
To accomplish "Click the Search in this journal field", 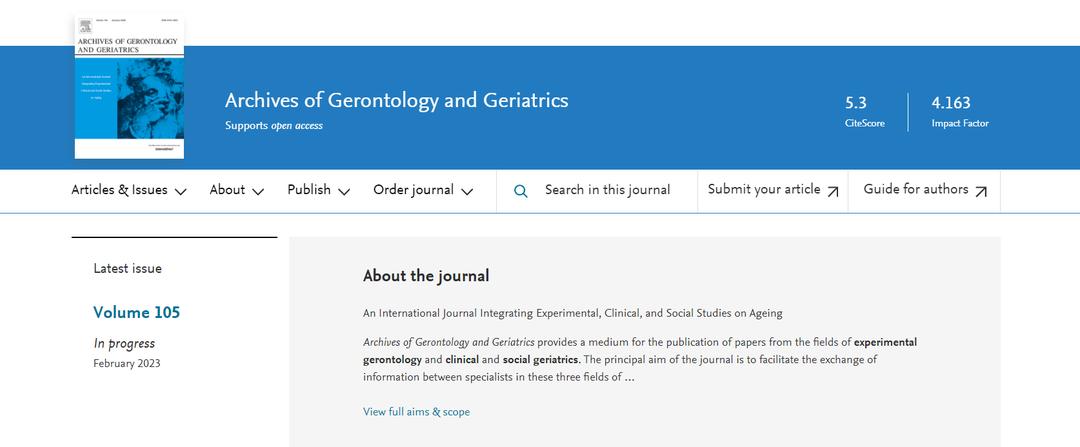I will [607, 190].
